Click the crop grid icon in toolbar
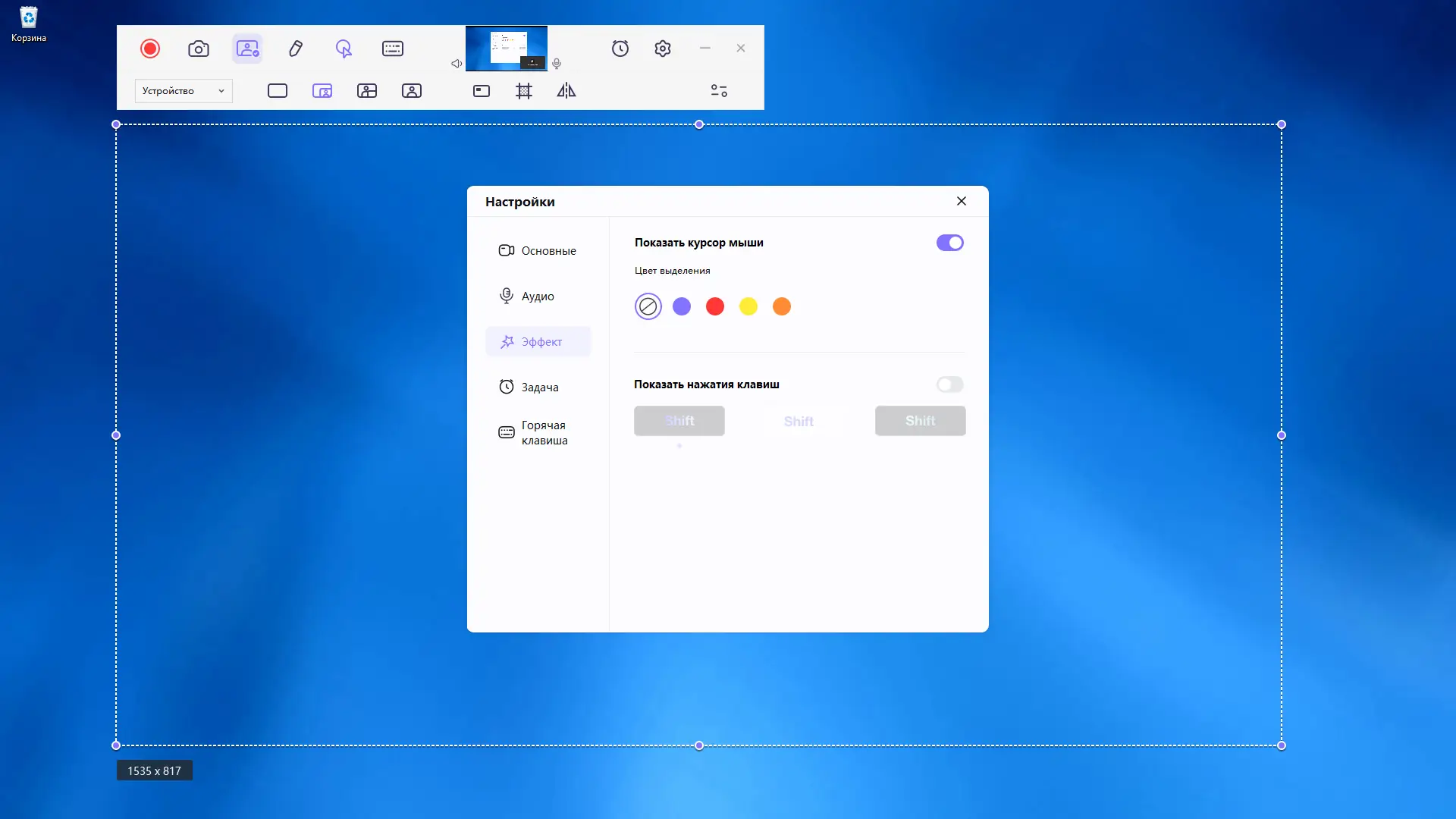Viewport: 1456px width, 819px height. pyautogui.click(x=523, y=91)
